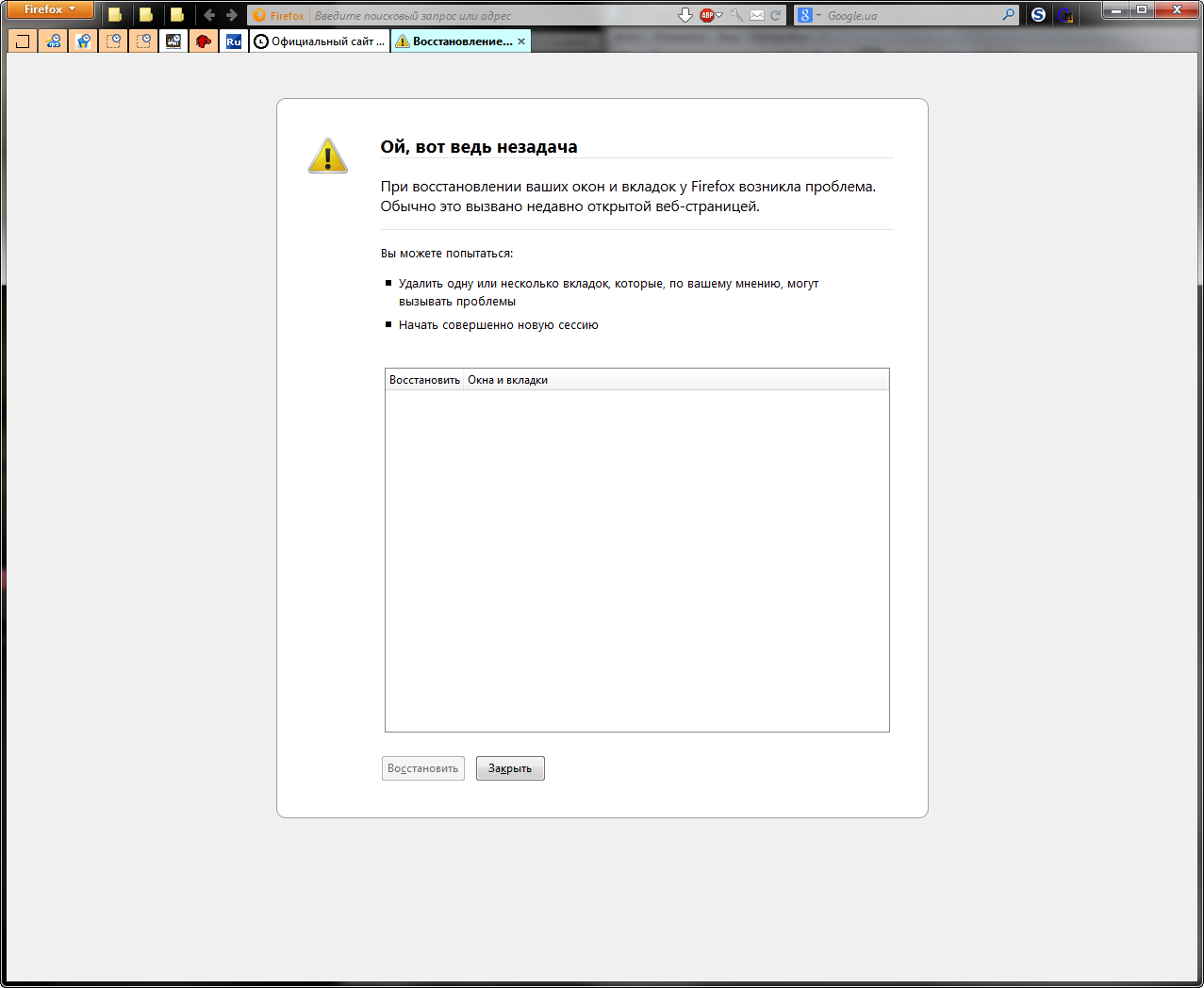Reload the page with the refresh icon
This screenshot has width=1204, height=988.
(x=776, y=15)
